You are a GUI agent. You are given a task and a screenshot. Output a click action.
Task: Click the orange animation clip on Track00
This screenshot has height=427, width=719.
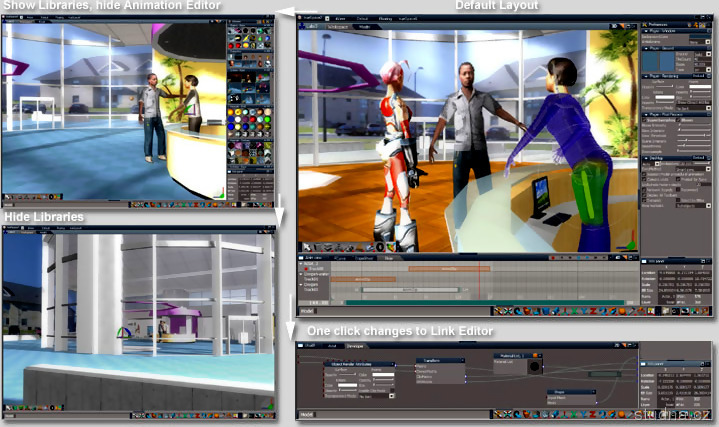450,268
